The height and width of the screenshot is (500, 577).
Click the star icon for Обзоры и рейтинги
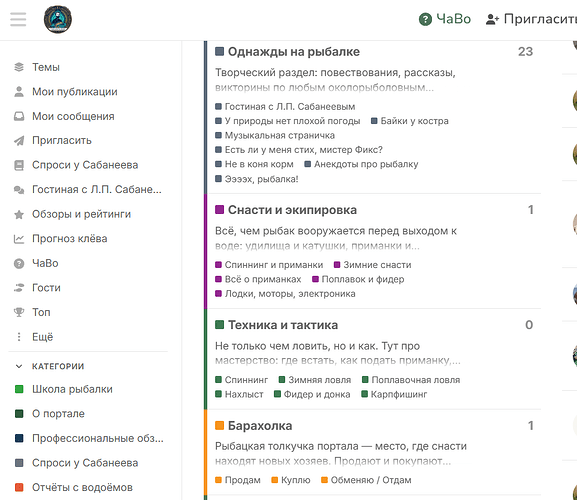click(x=19, y=214)
